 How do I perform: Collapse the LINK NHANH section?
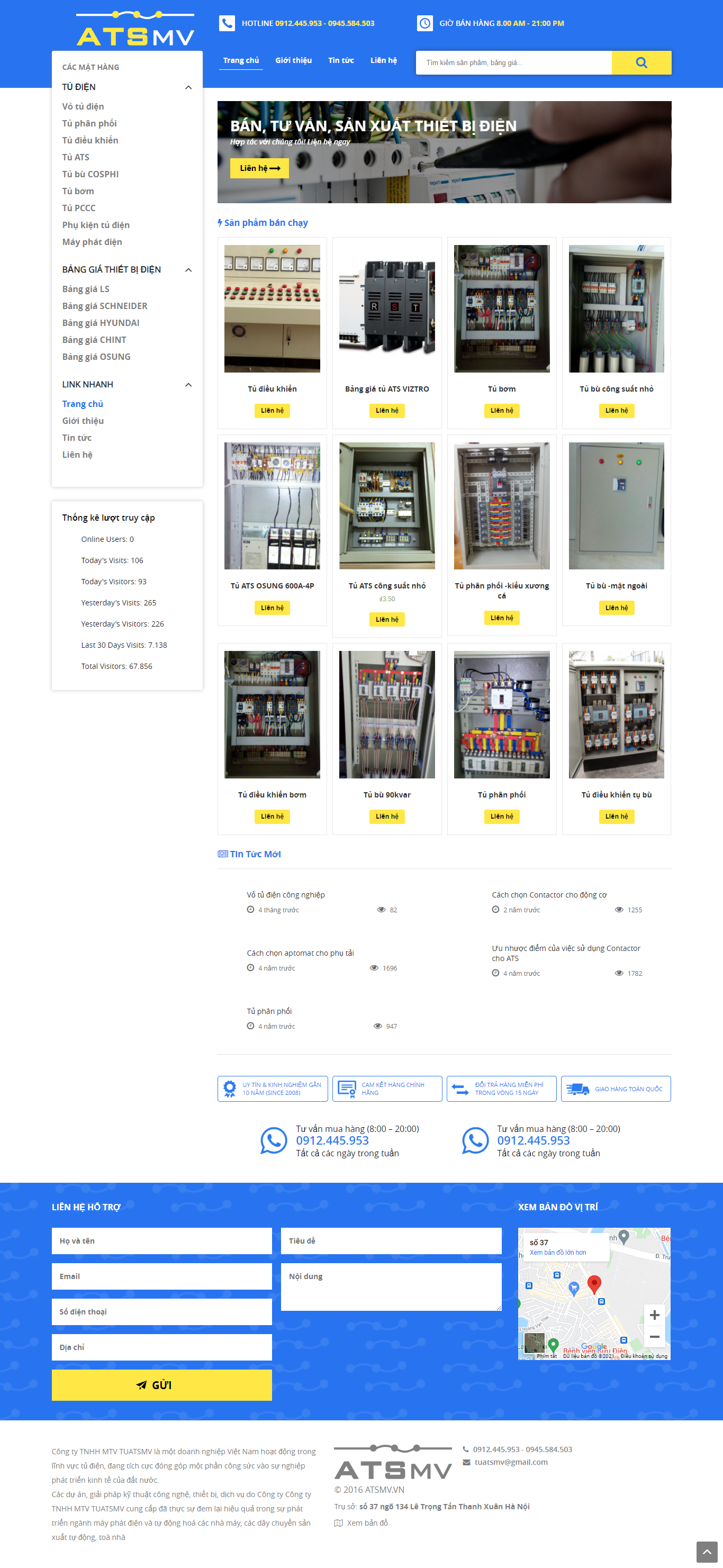coord(188,385)
